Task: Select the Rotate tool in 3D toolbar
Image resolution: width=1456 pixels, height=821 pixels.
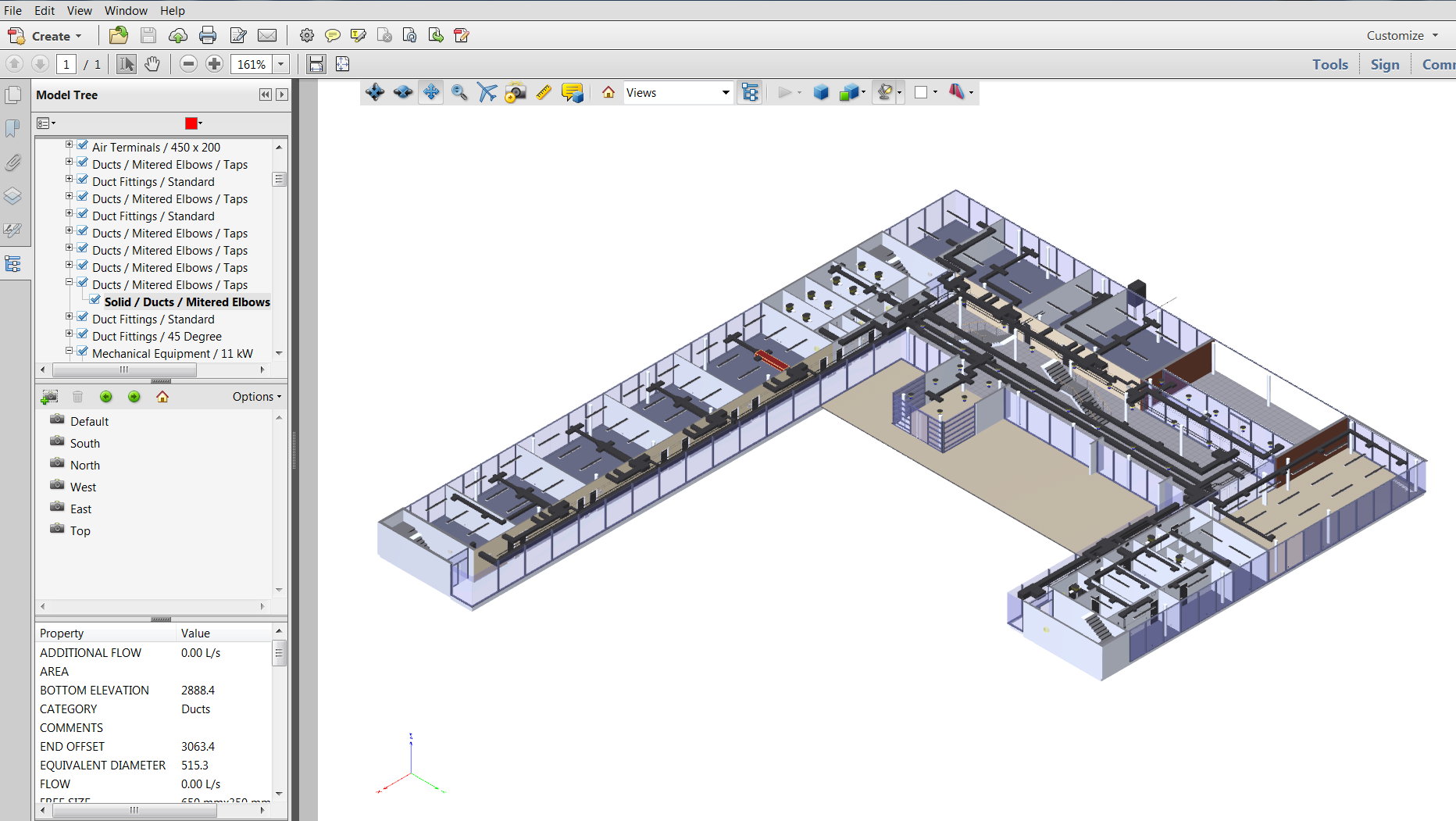Action: tap(375, 92)
